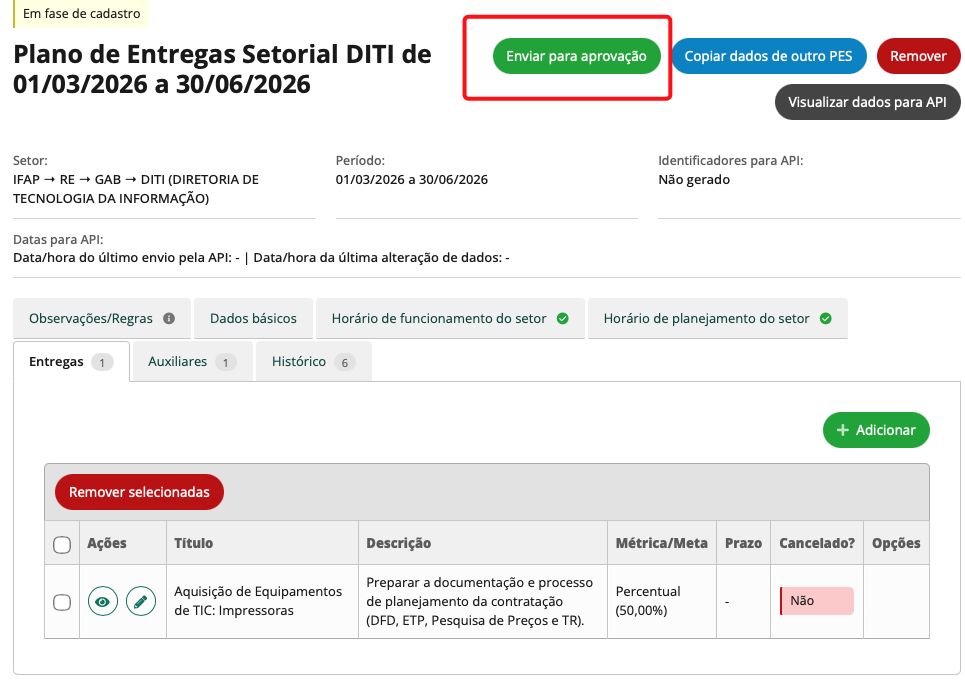This screenshot has width=965, height=687.
Task: Click the Histórico count badge showing 6
Action: point(345,362)
